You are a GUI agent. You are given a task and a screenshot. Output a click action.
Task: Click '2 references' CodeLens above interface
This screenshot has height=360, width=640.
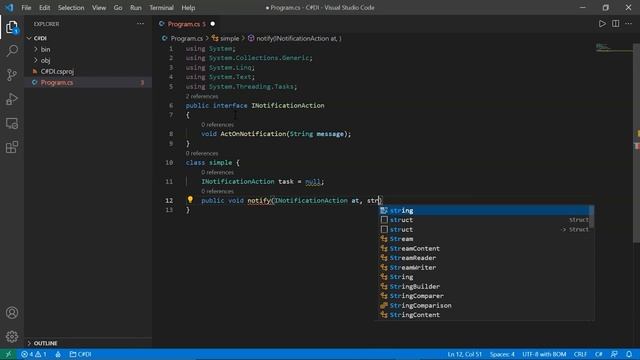point(202,96)
